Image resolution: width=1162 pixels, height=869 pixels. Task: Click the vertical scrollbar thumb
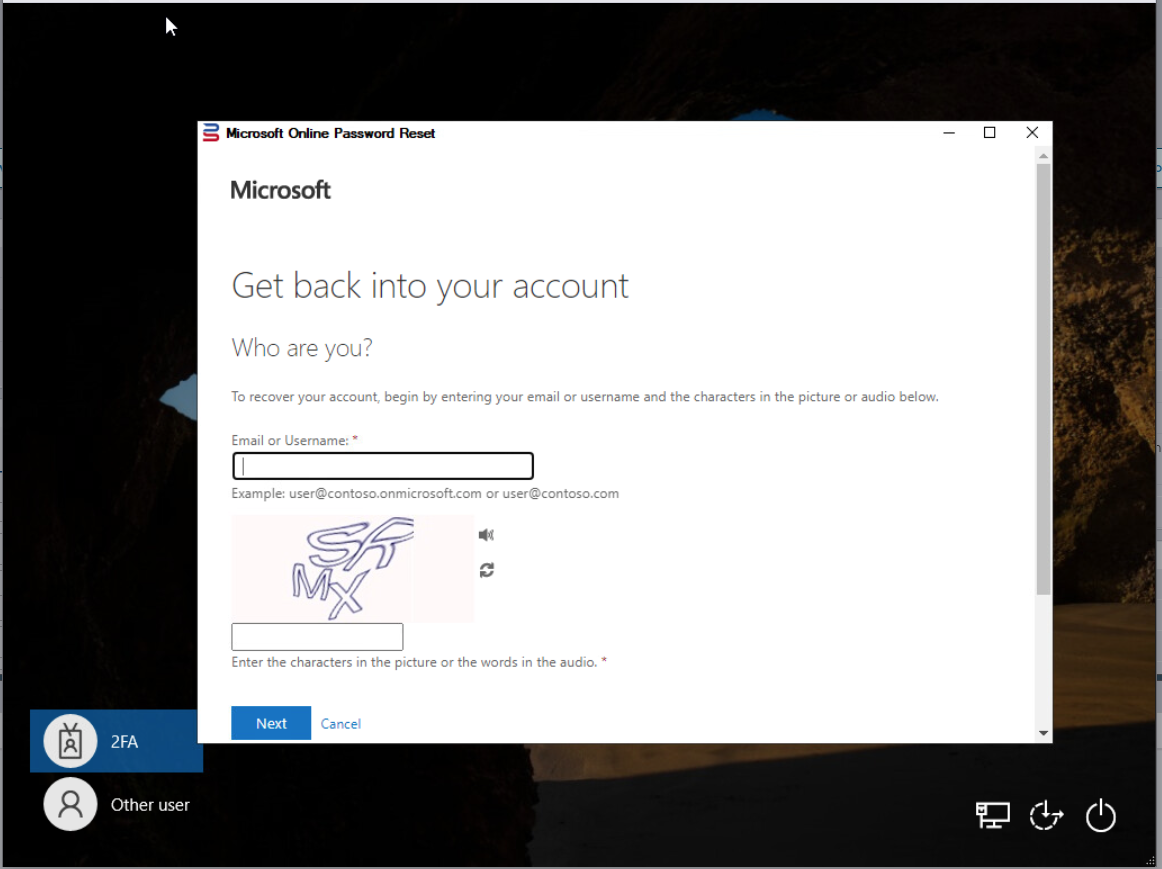1044,380
